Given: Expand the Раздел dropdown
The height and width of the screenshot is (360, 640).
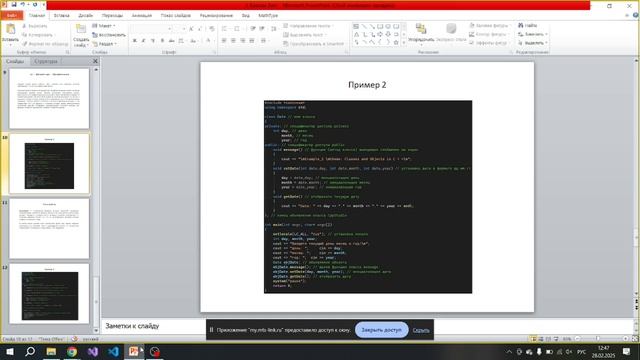Looking at the screenshot, I should pos(104,44).
